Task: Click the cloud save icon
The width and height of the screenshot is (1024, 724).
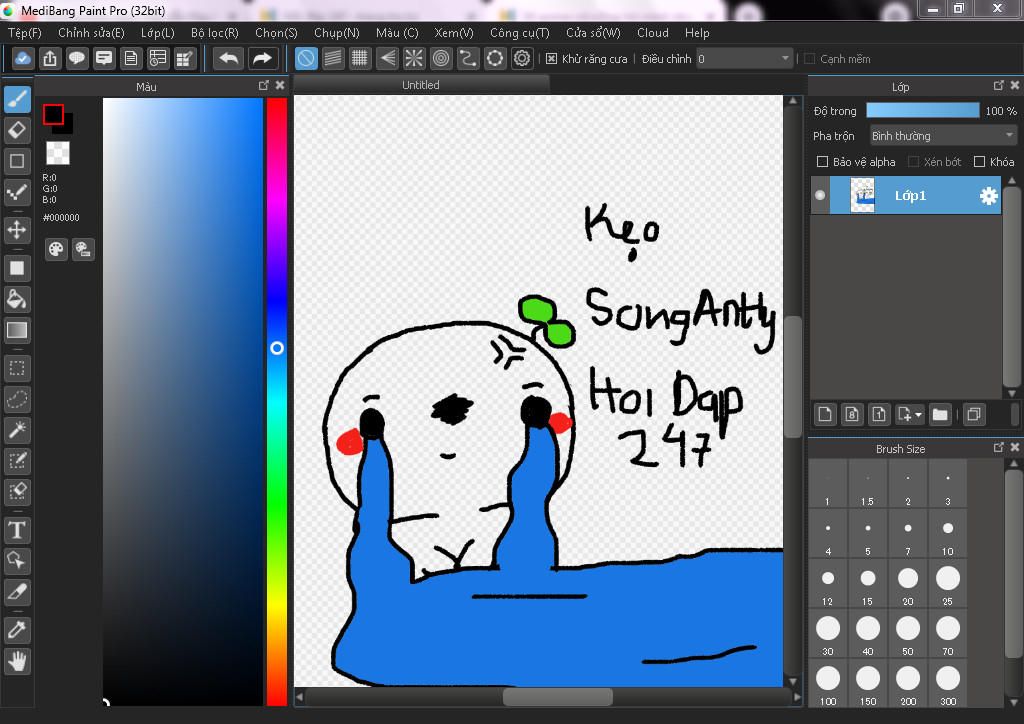Action: pos(22,59)
